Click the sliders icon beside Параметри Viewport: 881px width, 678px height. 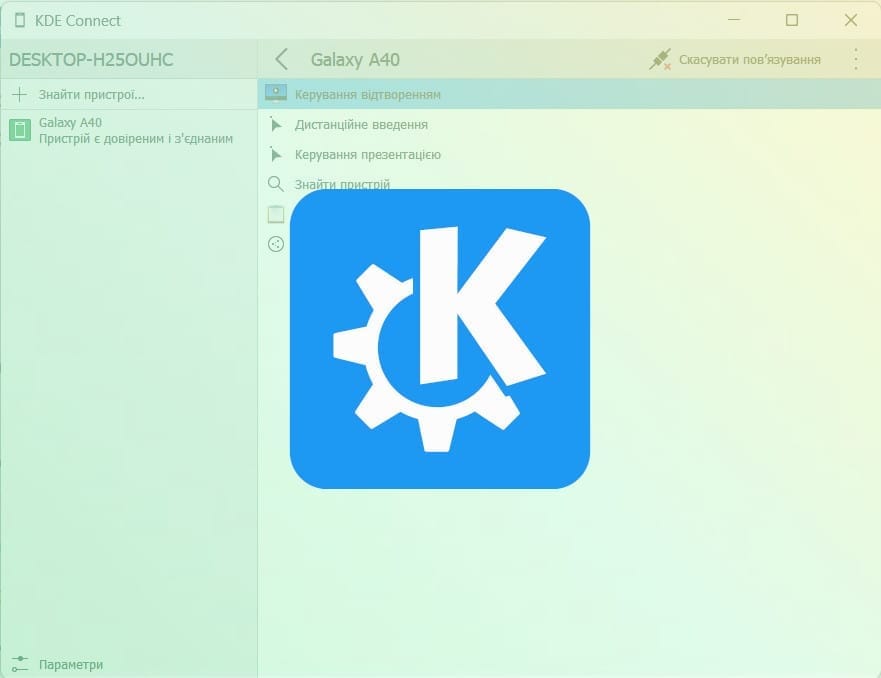[19, 664]
